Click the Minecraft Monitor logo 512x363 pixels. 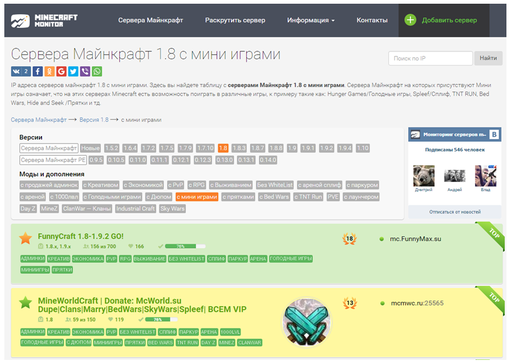[44, 21]
